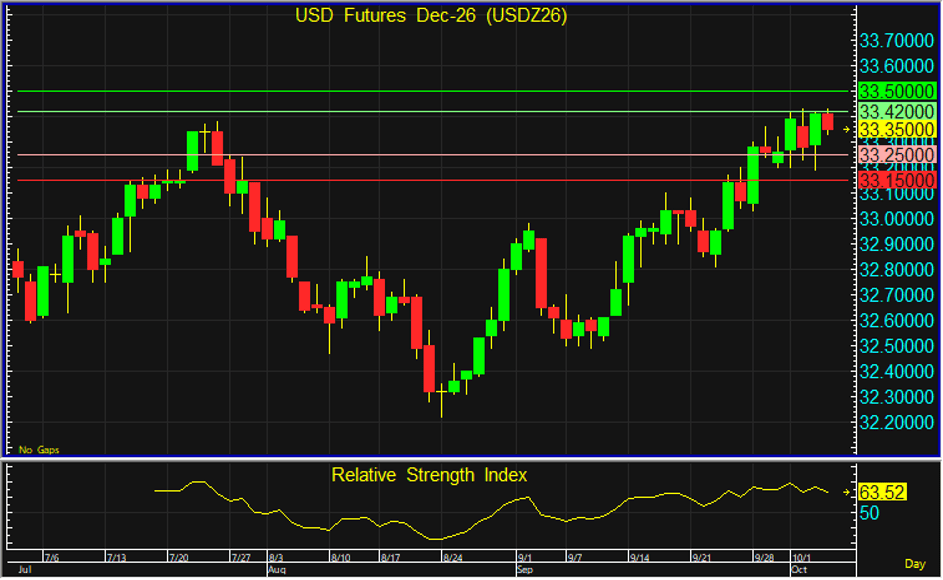Click the 32.30000 axis price value
943x580 pixels.
point(897,397)
